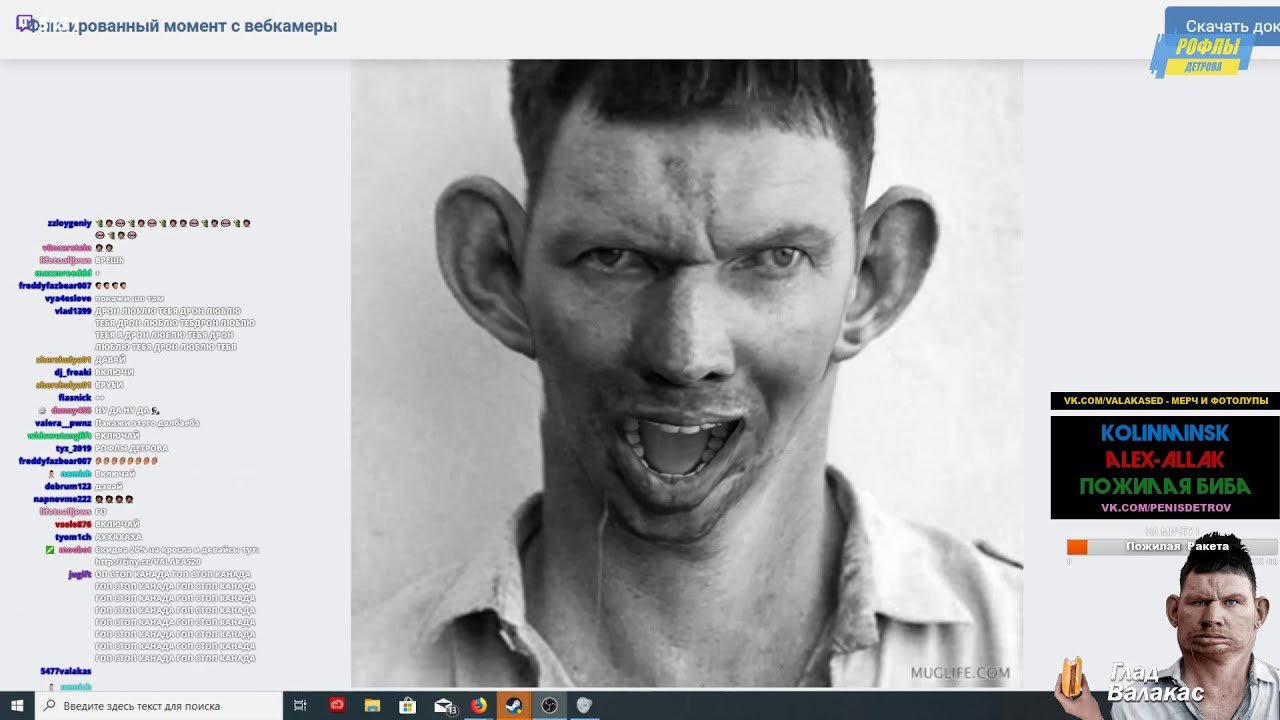Click the Пожилая Ракета progress bar

[x=1171, y=547]
